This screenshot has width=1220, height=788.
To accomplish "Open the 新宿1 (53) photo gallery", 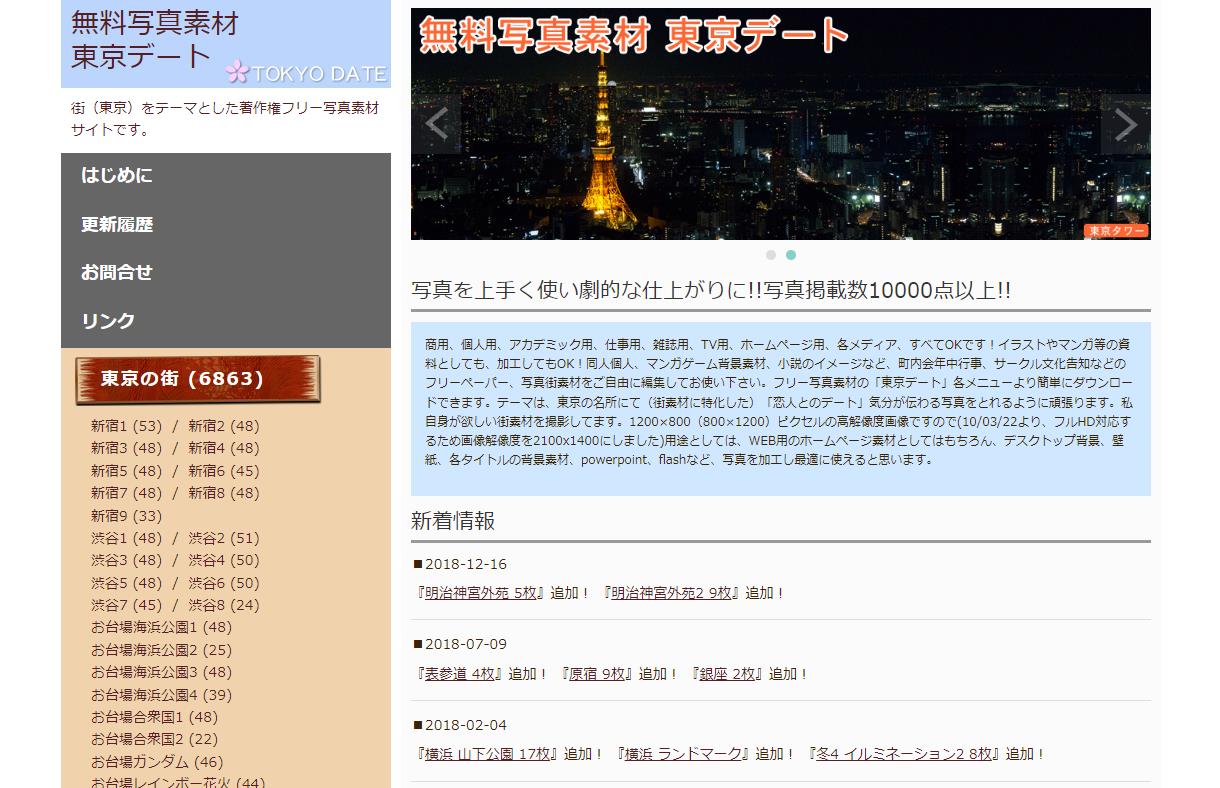I will click(126, 426).
